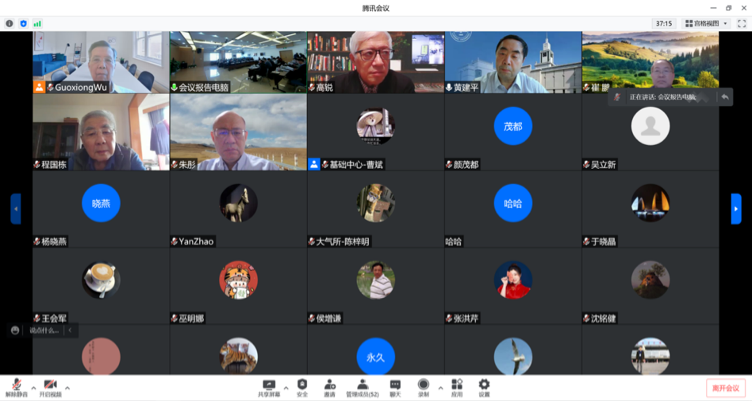
Task: Enter fullscreen with top-right expand icon
Action: (x=741, y=23)
